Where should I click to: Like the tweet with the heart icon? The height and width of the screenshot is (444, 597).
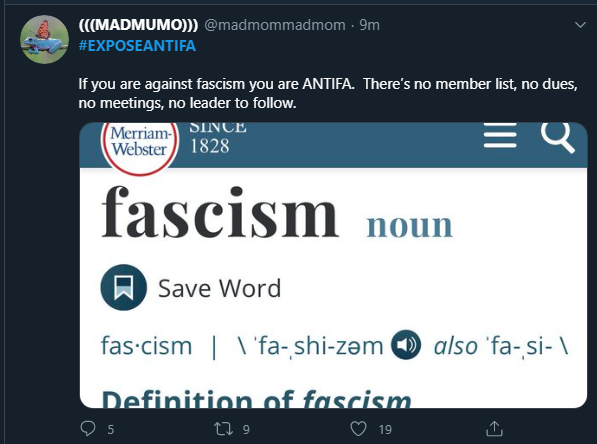(x=358, y=429)
